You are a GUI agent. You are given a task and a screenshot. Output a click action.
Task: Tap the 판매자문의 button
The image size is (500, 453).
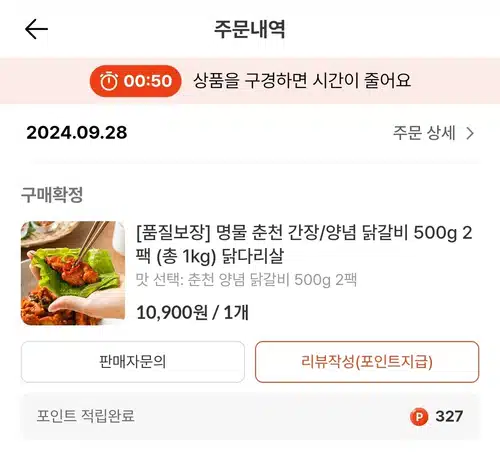click(x=133, y=362)
